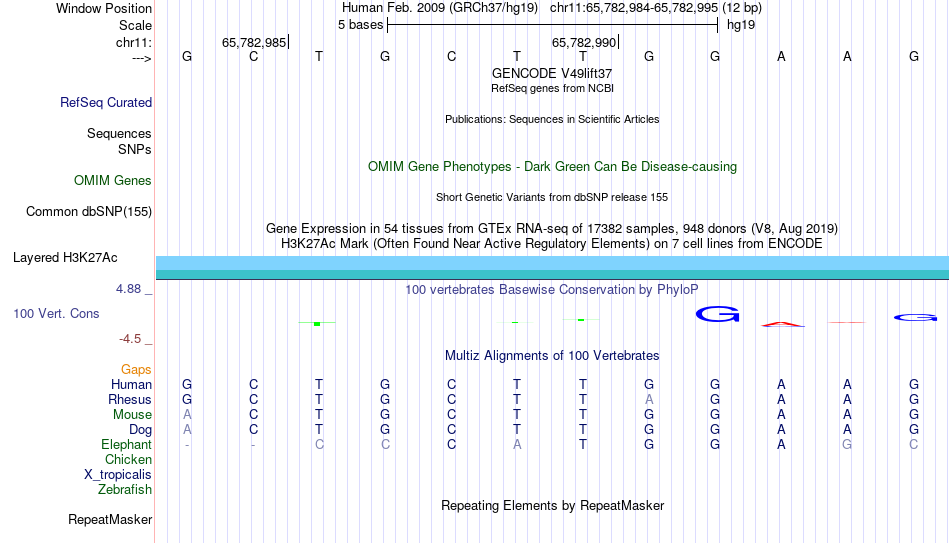Image resolution: width=950 pixels, height=543 pixels.
Task: Click the 65,782,985 ruler coordinate
Action: coord(254,42)
